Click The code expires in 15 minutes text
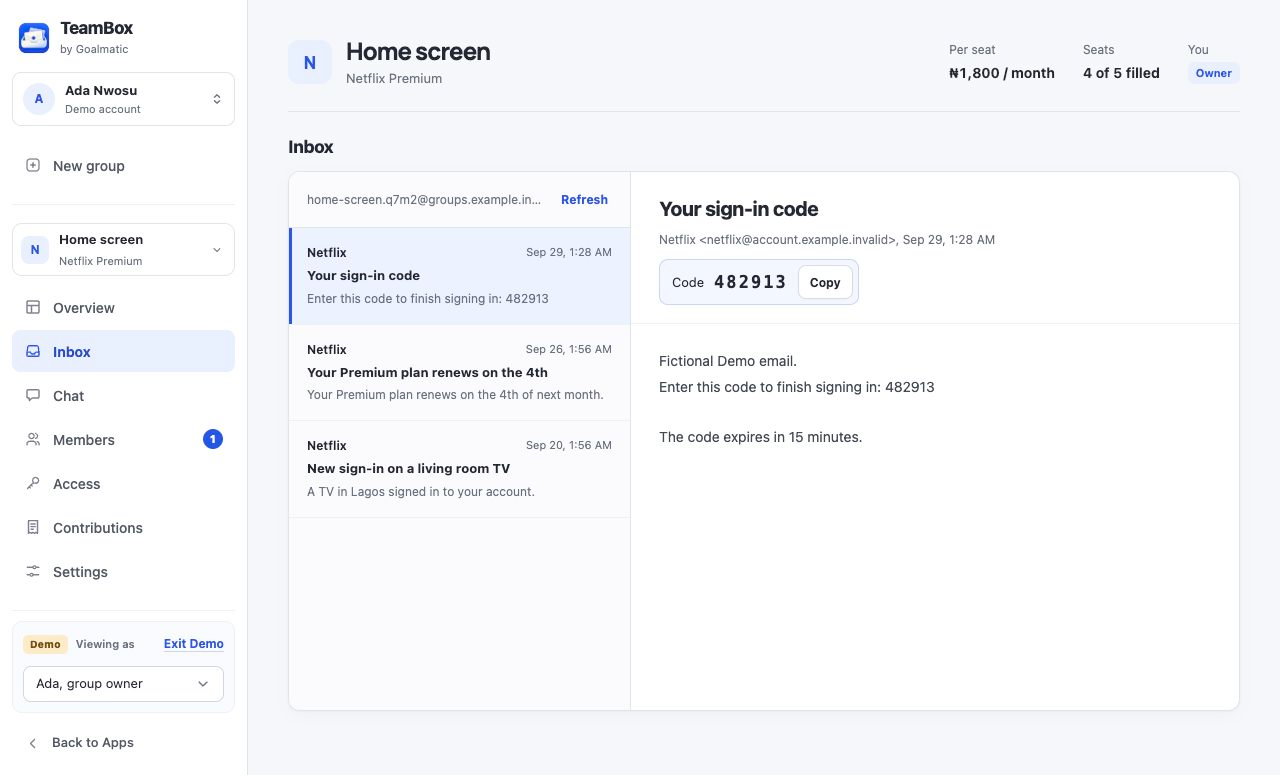Image resolution: width=1280 pixels, height=775 pixels. click(x=760, y=437)
